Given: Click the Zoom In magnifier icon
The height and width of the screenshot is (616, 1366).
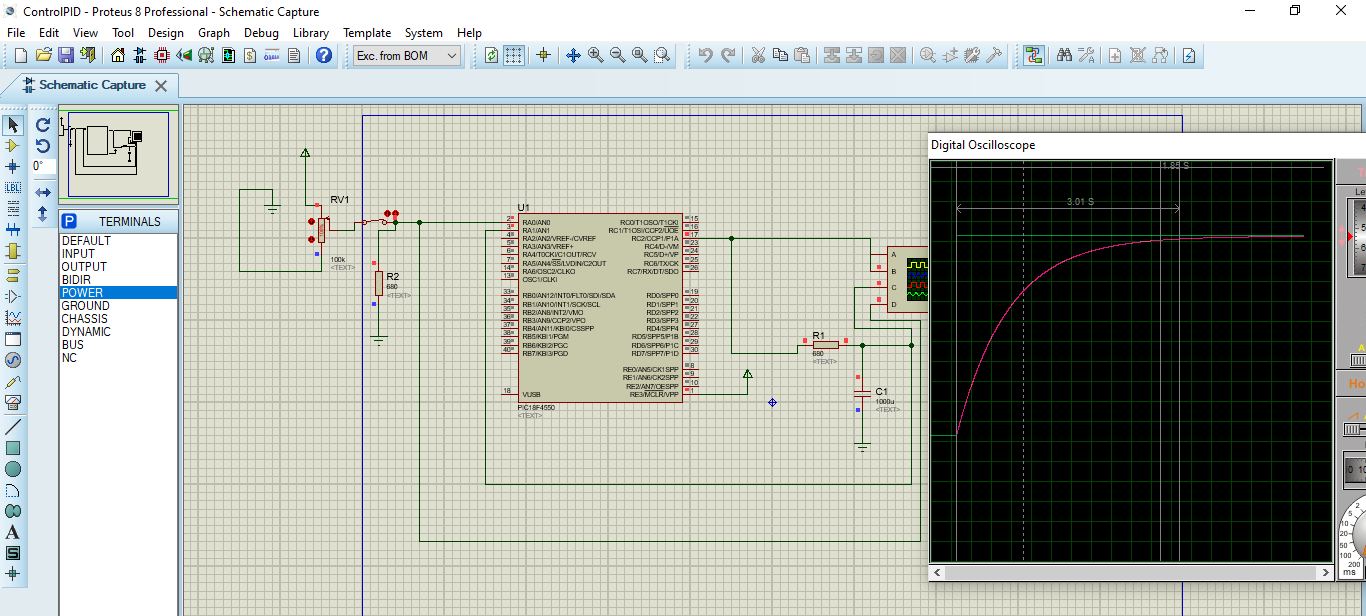Looking at the screenshot, I should click(x=596, y=56).
